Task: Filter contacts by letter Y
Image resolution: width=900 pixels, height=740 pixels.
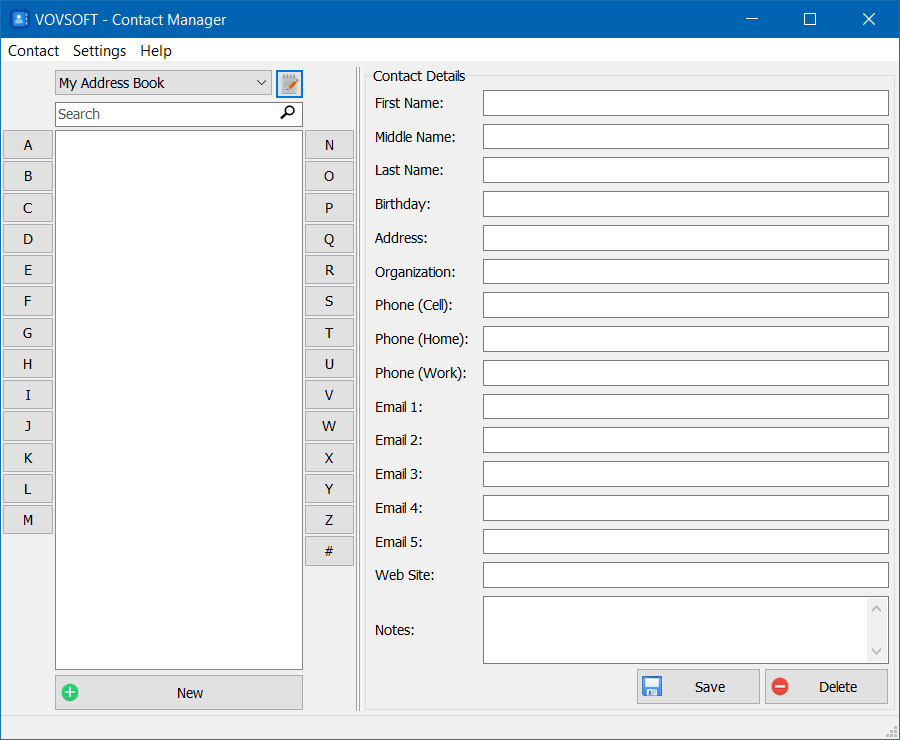Action: pyautogui.click(x=329, y=489)
